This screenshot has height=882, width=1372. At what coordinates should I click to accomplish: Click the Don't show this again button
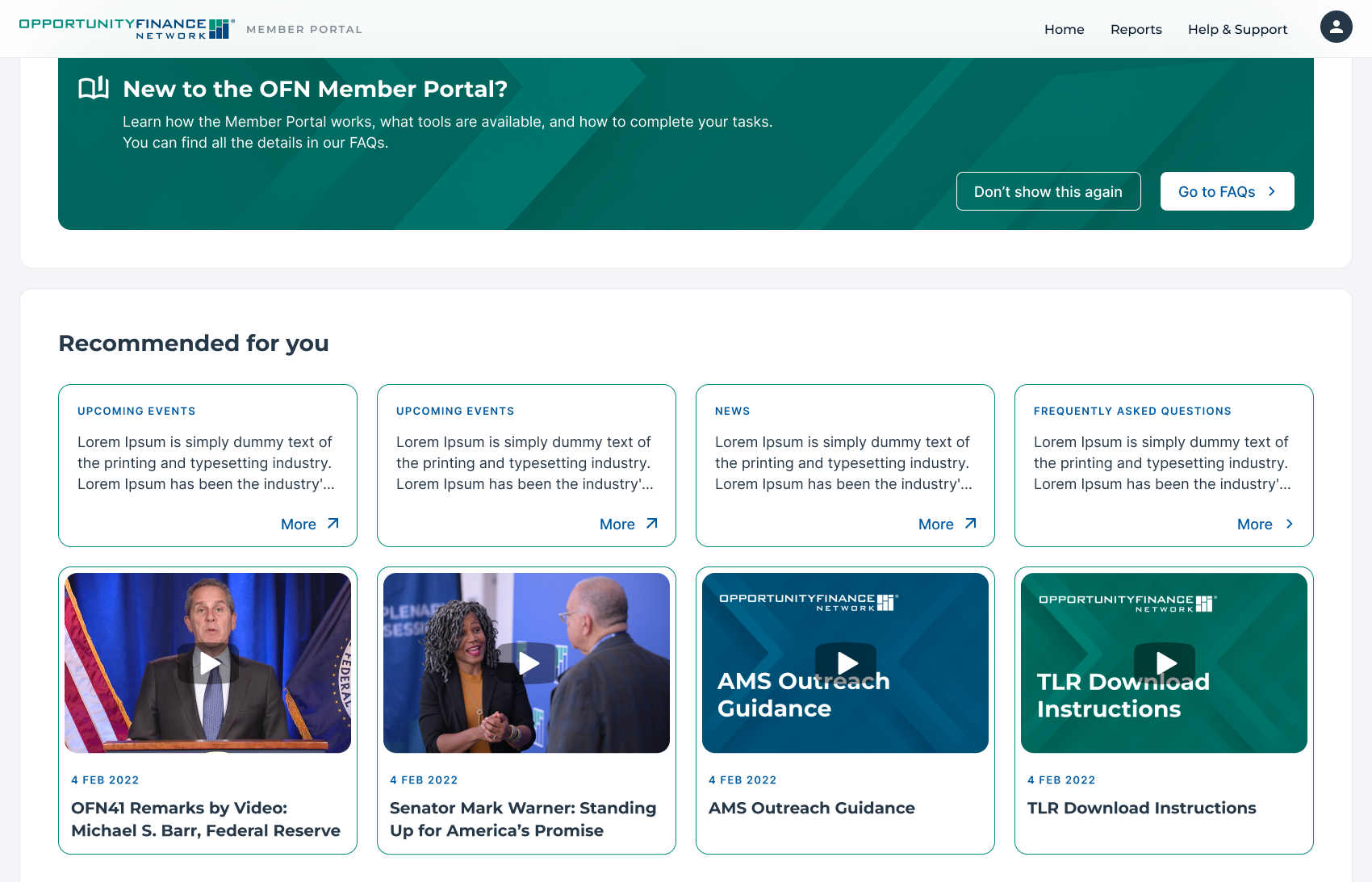1048,191
